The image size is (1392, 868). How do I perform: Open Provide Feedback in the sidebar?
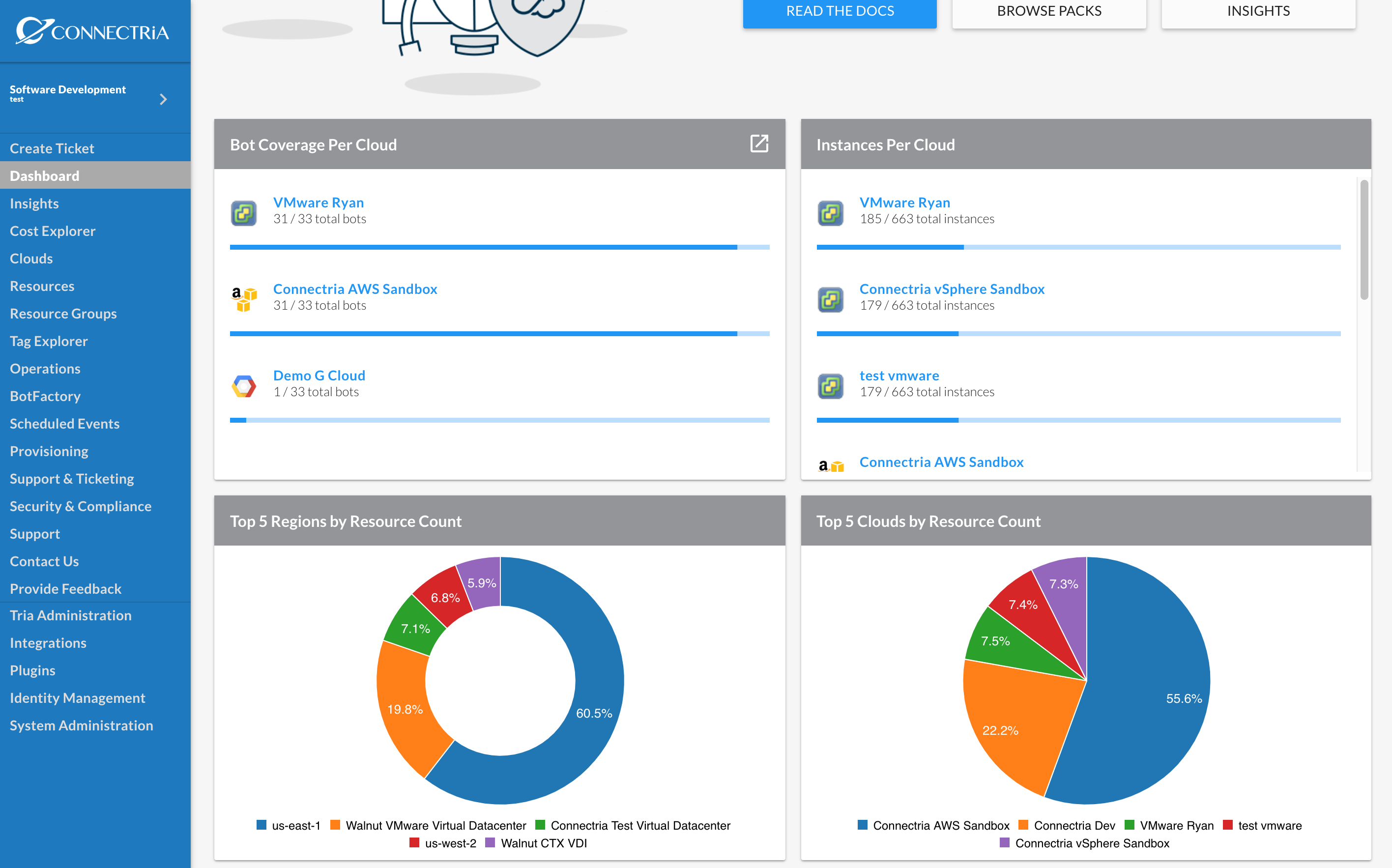(x=95, y=588)
